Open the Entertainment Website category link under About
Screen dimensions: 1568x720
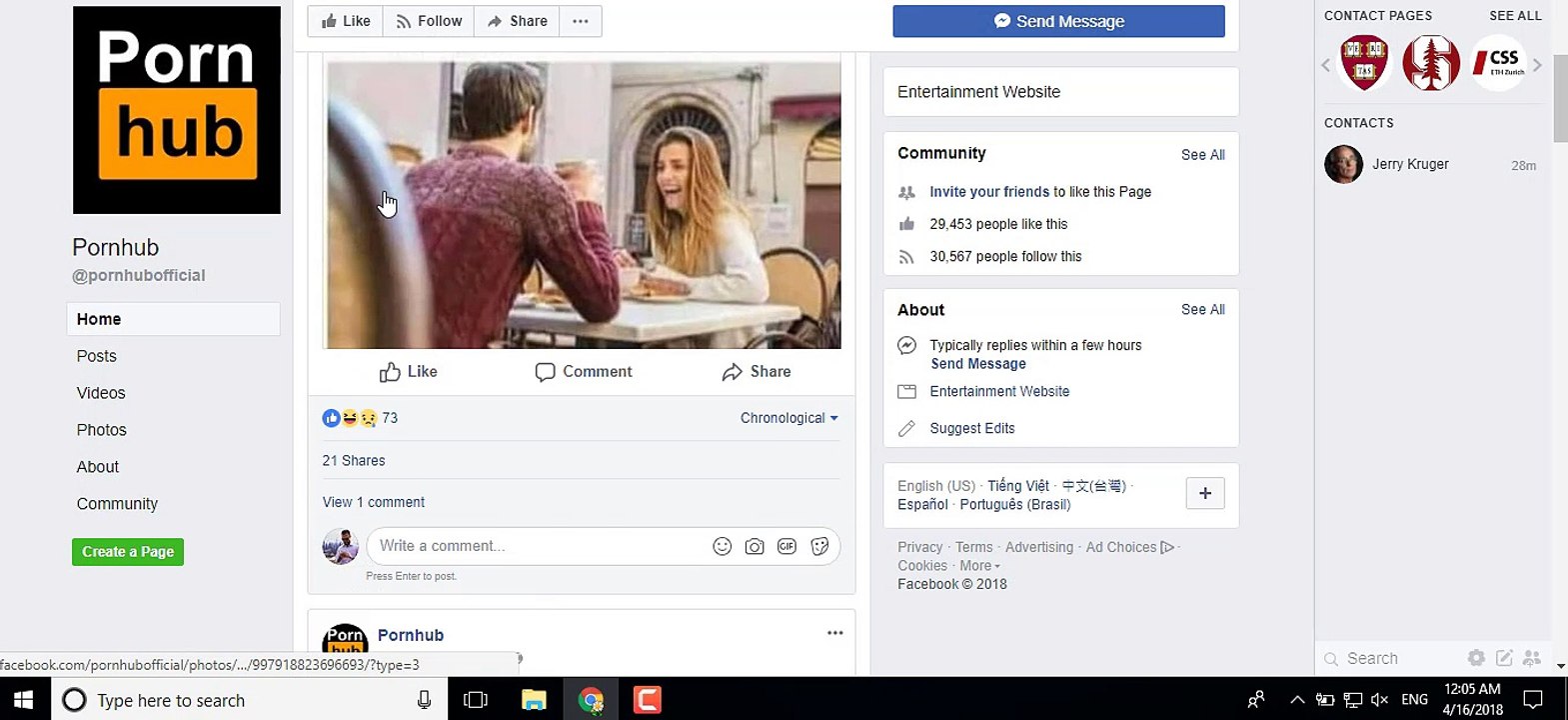click(999, 392)
